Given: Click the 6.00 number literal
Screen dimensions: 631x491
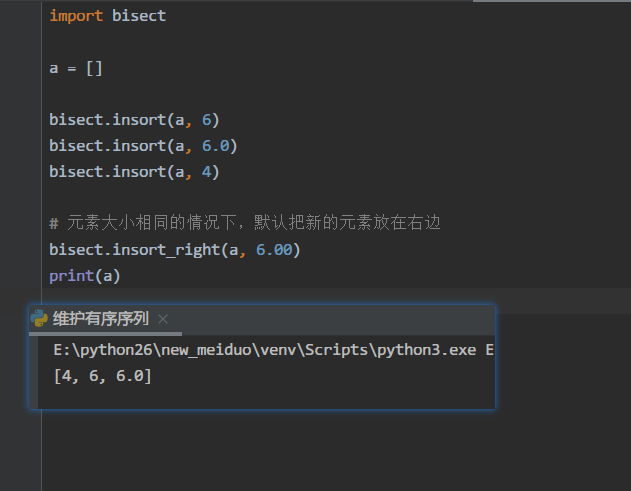Looking at the screenshot, I should click(x=277, y=249).
